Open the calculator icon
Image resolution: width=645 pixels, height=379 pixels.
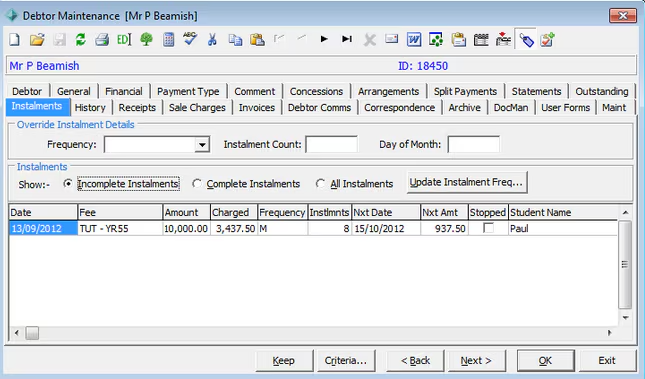tap(169, 40)
